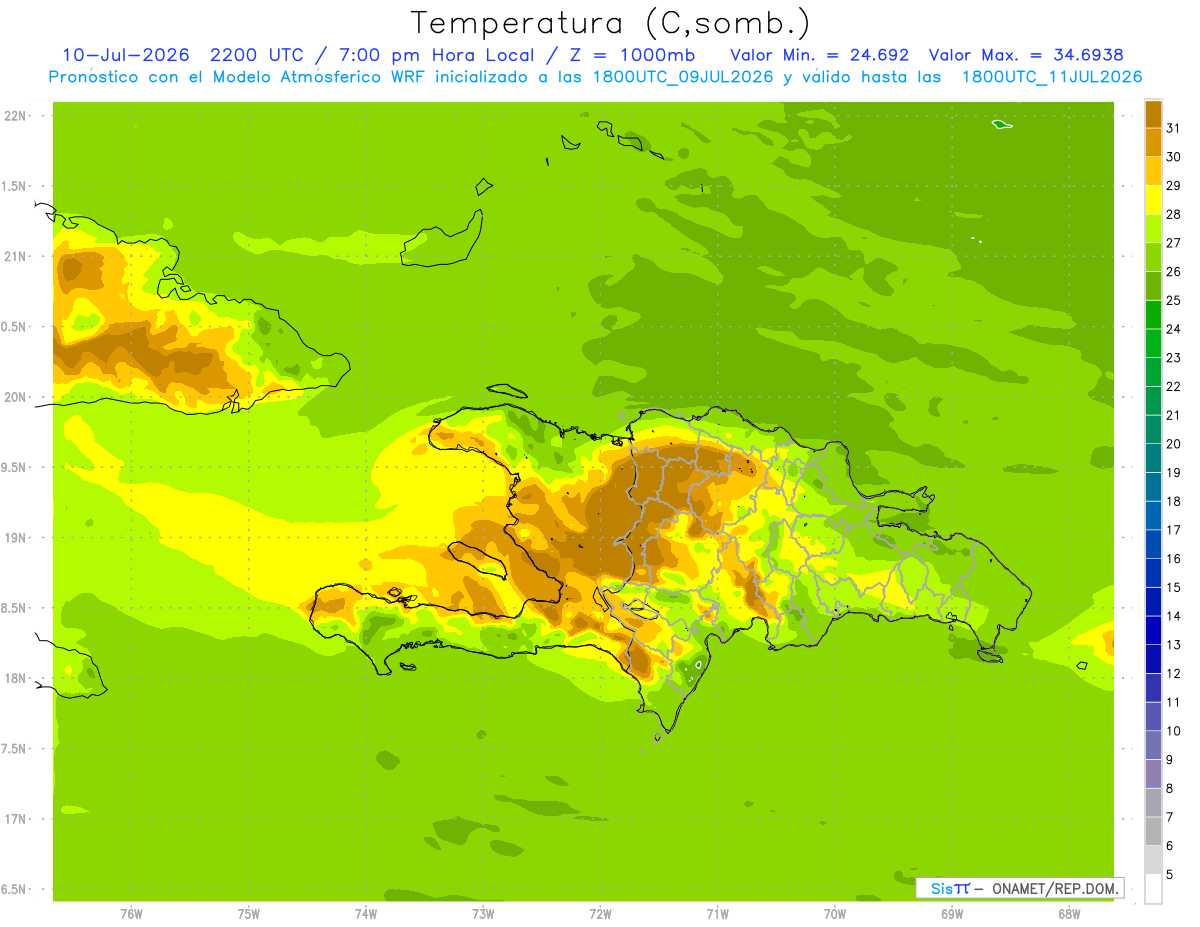This screenshot has width=1200, height=927.
Task: Click the "7.5N" latitude axis label
Action: pyautogui.click(x=15, y=749)
